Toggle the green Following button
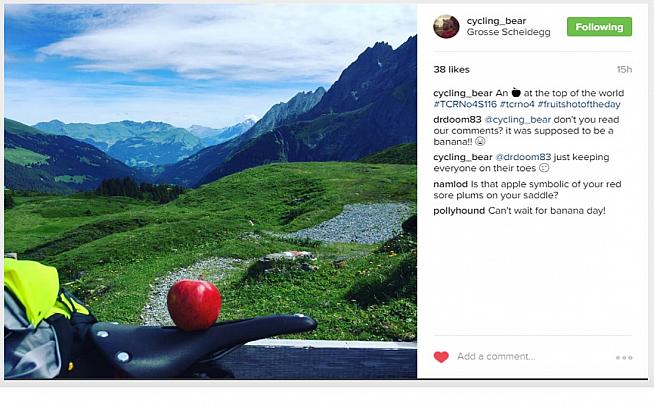The height and width of the screenshot is (407, 654). tap(599, 27)
